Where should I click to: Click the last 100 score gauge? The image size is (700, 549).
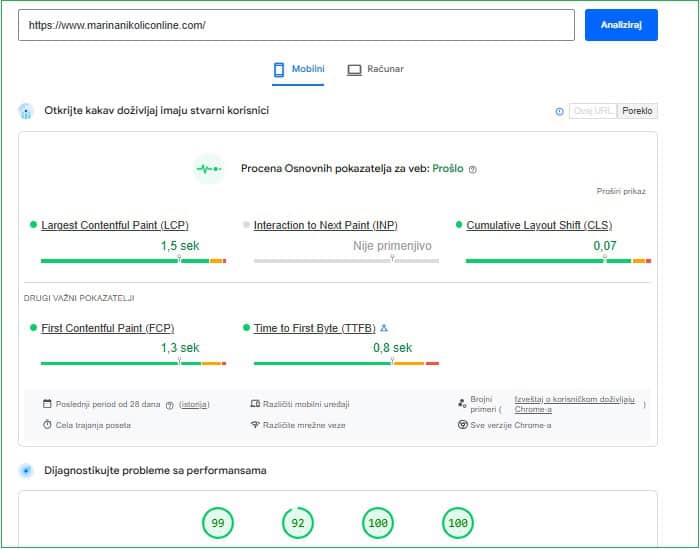[458, 523]
